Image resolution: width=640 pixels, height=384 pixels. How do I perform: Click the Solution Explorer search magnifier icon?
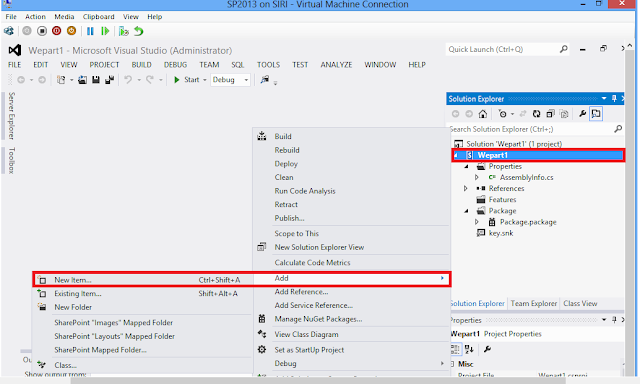[618, 129]
